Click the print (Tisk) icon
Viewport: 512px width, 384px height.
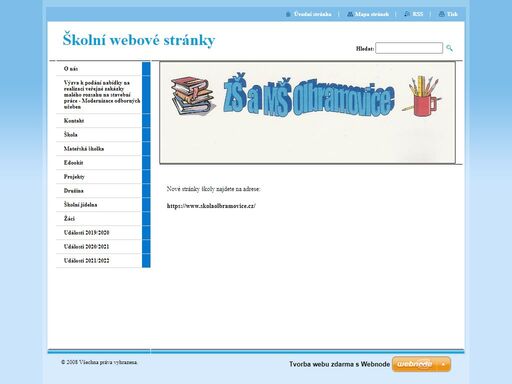pos(441,14)
